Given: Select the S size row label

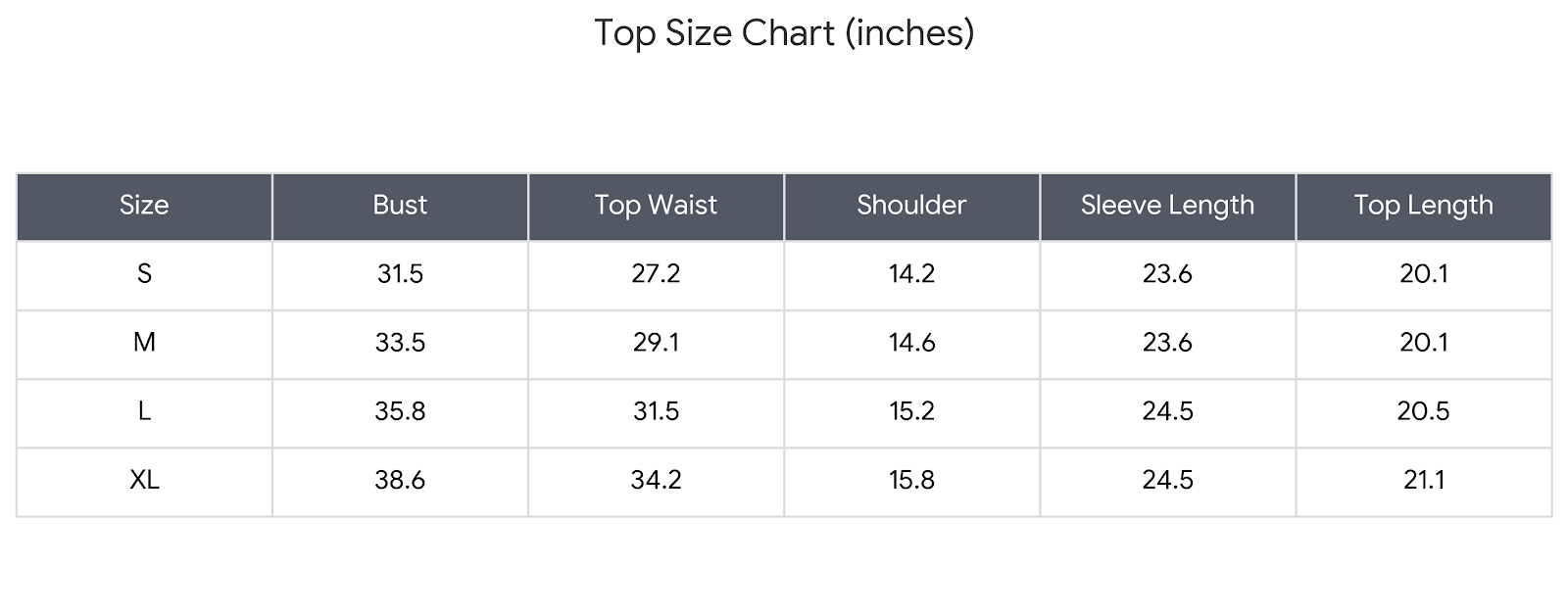Looking at the screenshot, I should (144, 274).
